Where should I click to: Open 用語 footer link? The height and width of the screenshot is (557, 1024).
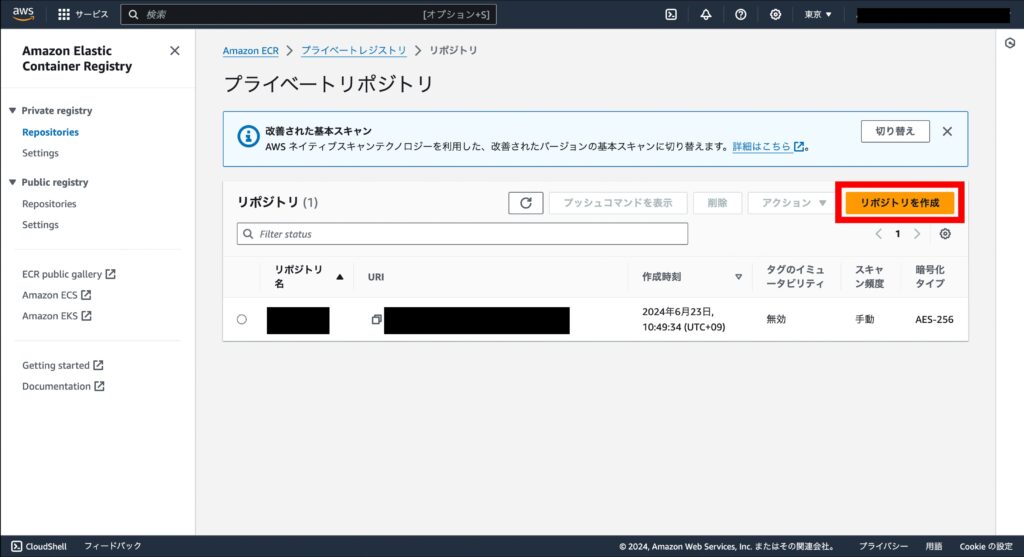934,546
